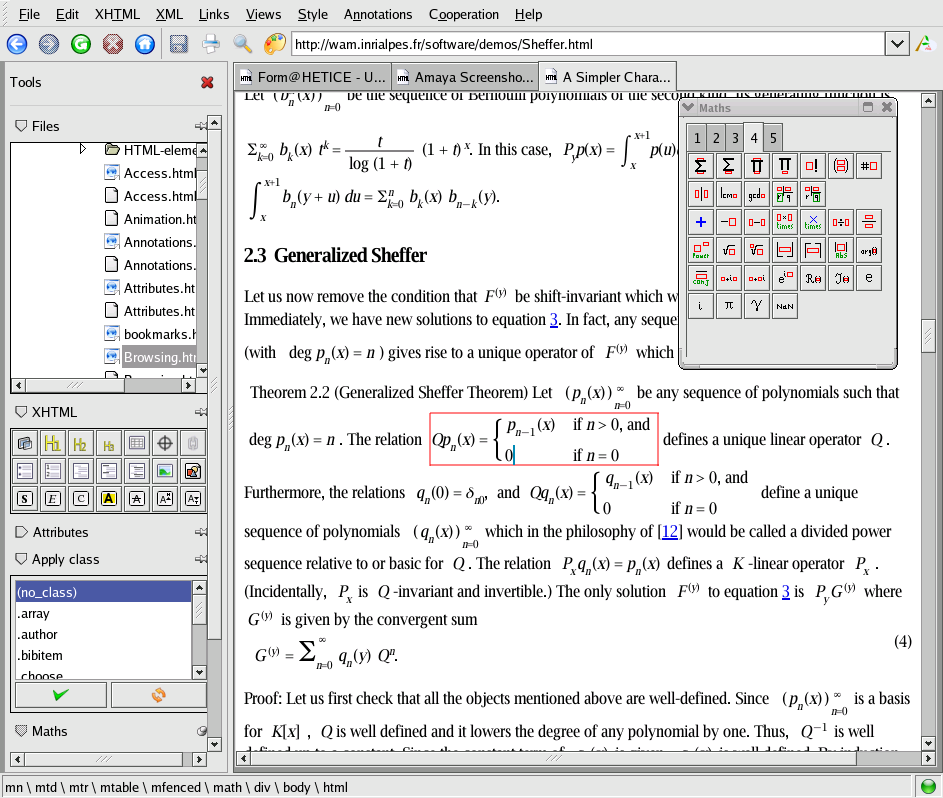This screenshot has height=798, width=943.
Task: Click the URL address field
Action: point(588,44)
